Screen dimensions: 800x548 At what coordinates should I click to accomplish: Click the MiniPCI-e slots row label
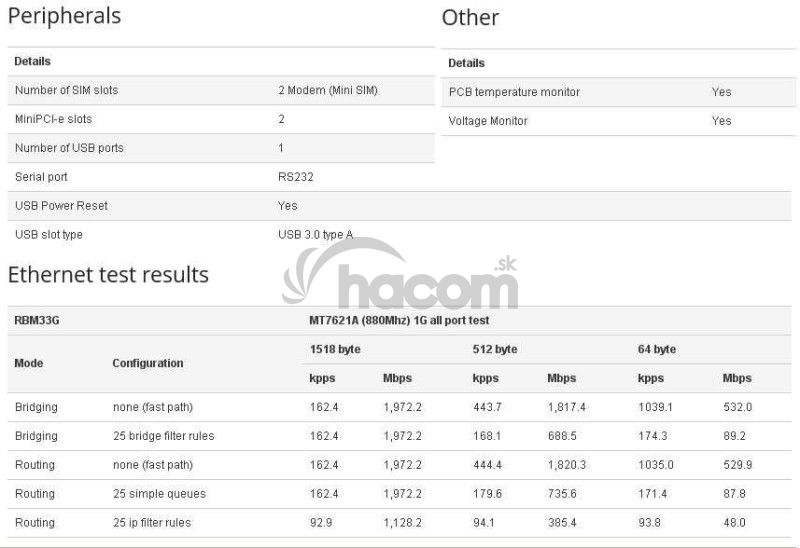53,119
